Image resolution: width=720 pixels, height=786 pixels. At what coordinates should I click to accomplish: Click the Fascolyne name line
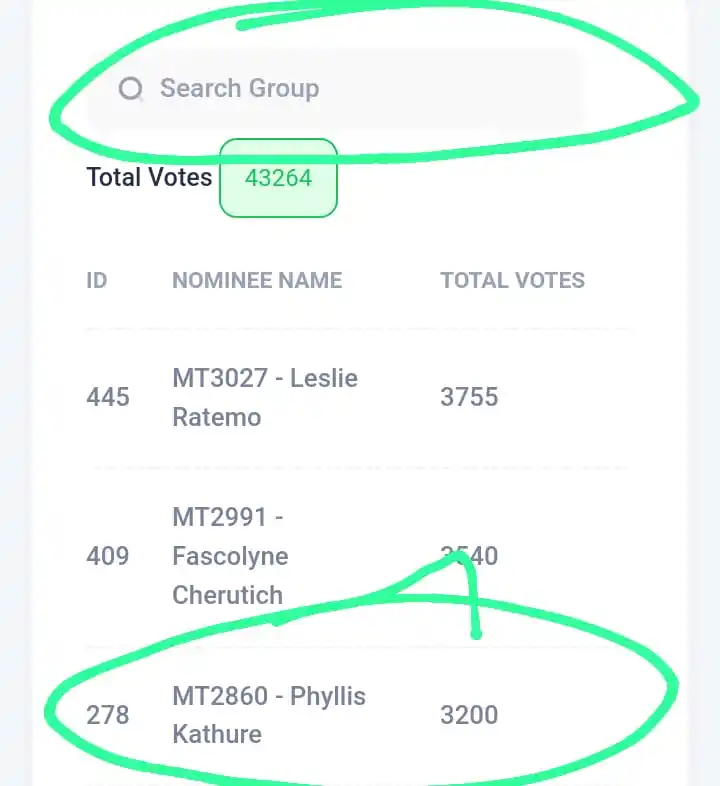[231, 557]
